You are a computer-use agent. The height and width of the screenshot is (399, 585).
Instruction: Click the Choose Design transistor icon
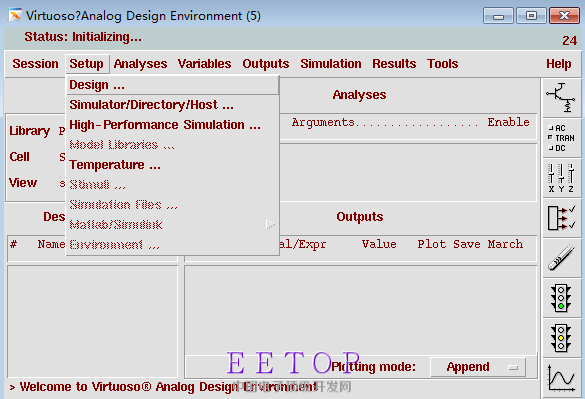561,98
